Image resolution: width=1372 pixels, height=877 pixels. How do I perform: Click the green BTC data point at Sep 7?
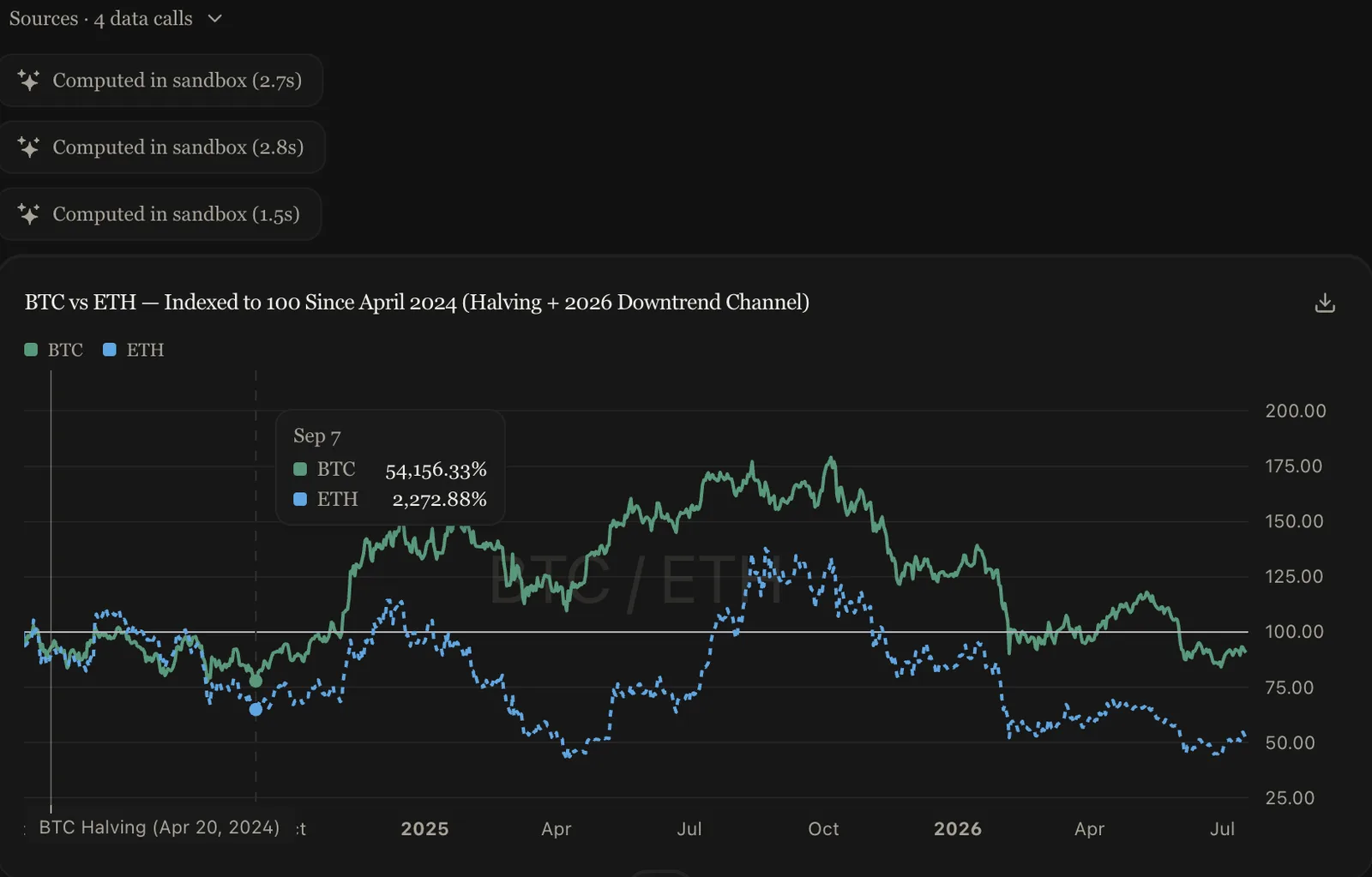pyautogui.click(x=256, y=682)
